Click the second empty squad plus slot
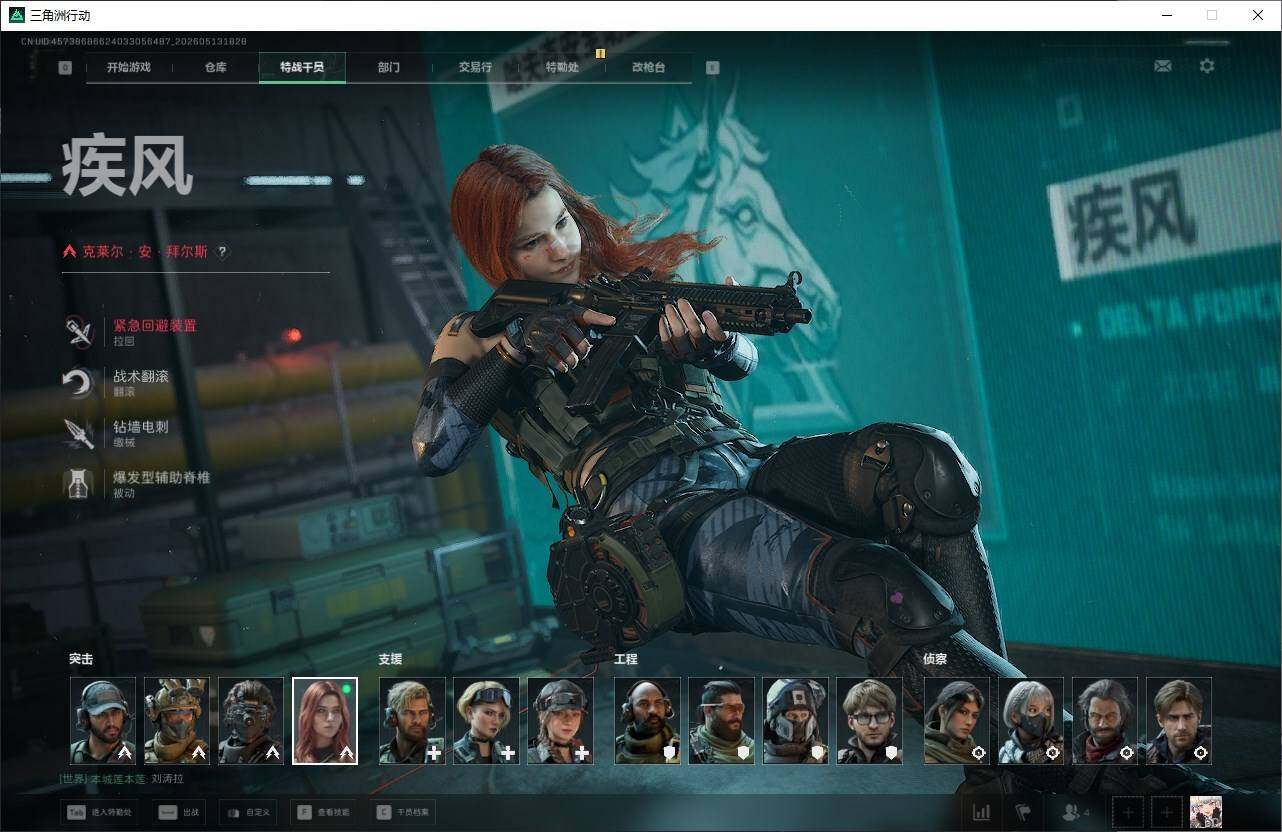This screenshot has width=1282, height=832. 1166,812
